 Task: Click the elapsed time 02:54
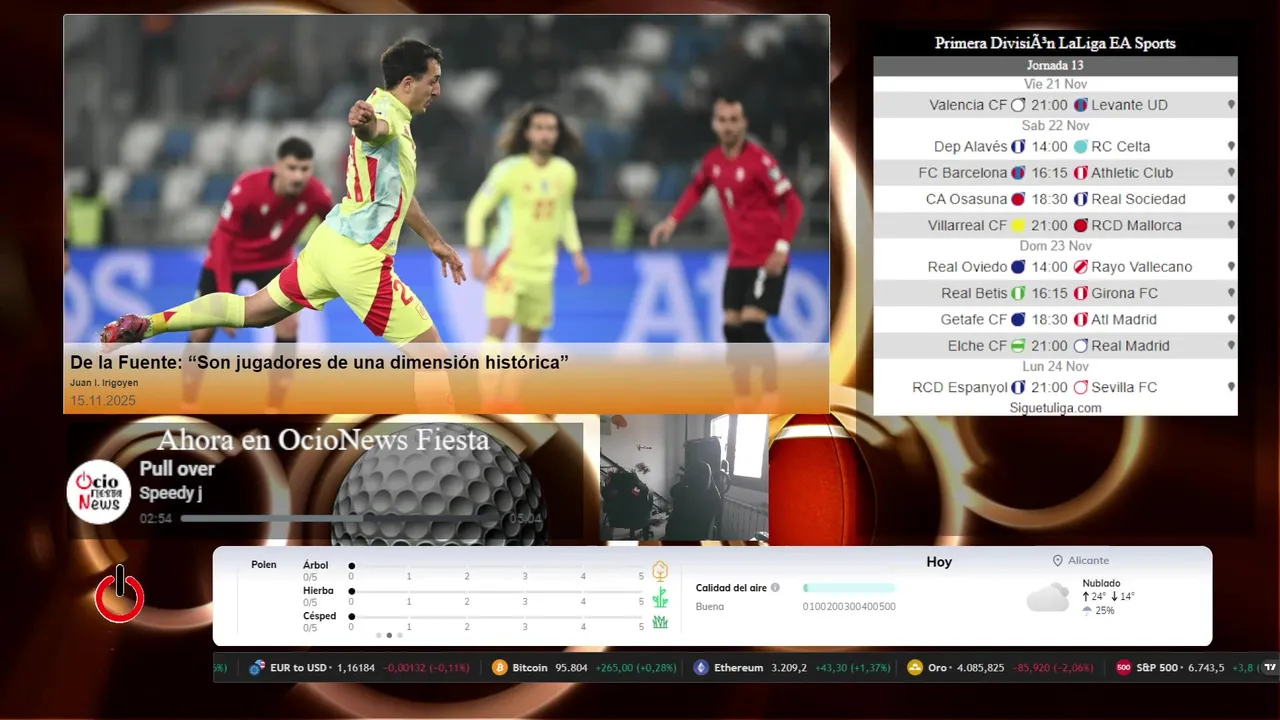pos(156,519)
